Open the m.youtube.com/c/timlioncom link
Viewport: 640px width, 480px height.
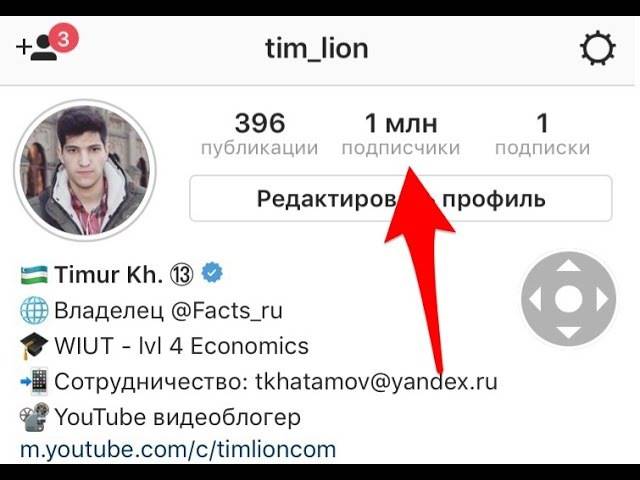178,449
